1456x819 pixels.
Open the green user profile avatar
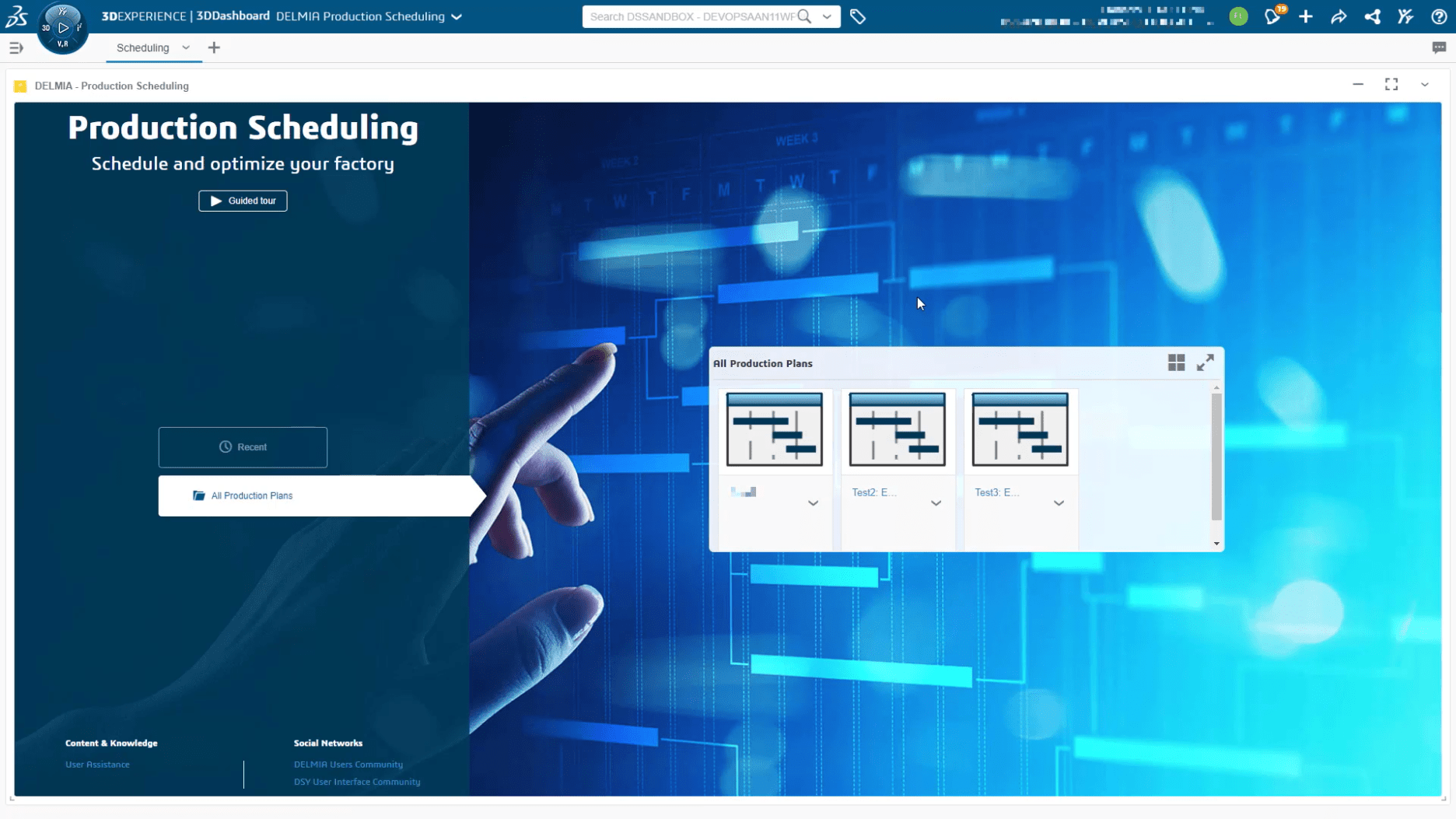(1238, 16)
